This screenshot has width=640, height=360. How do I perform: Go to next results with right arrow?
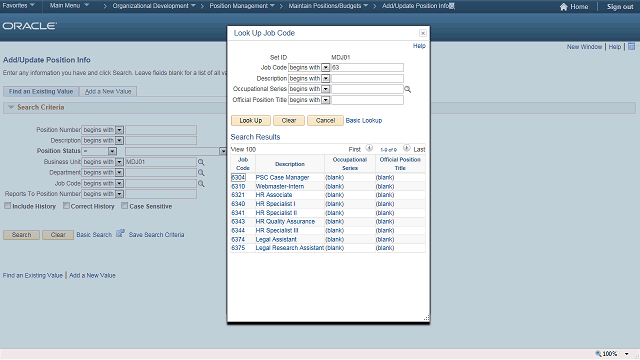tap(407, 148)
